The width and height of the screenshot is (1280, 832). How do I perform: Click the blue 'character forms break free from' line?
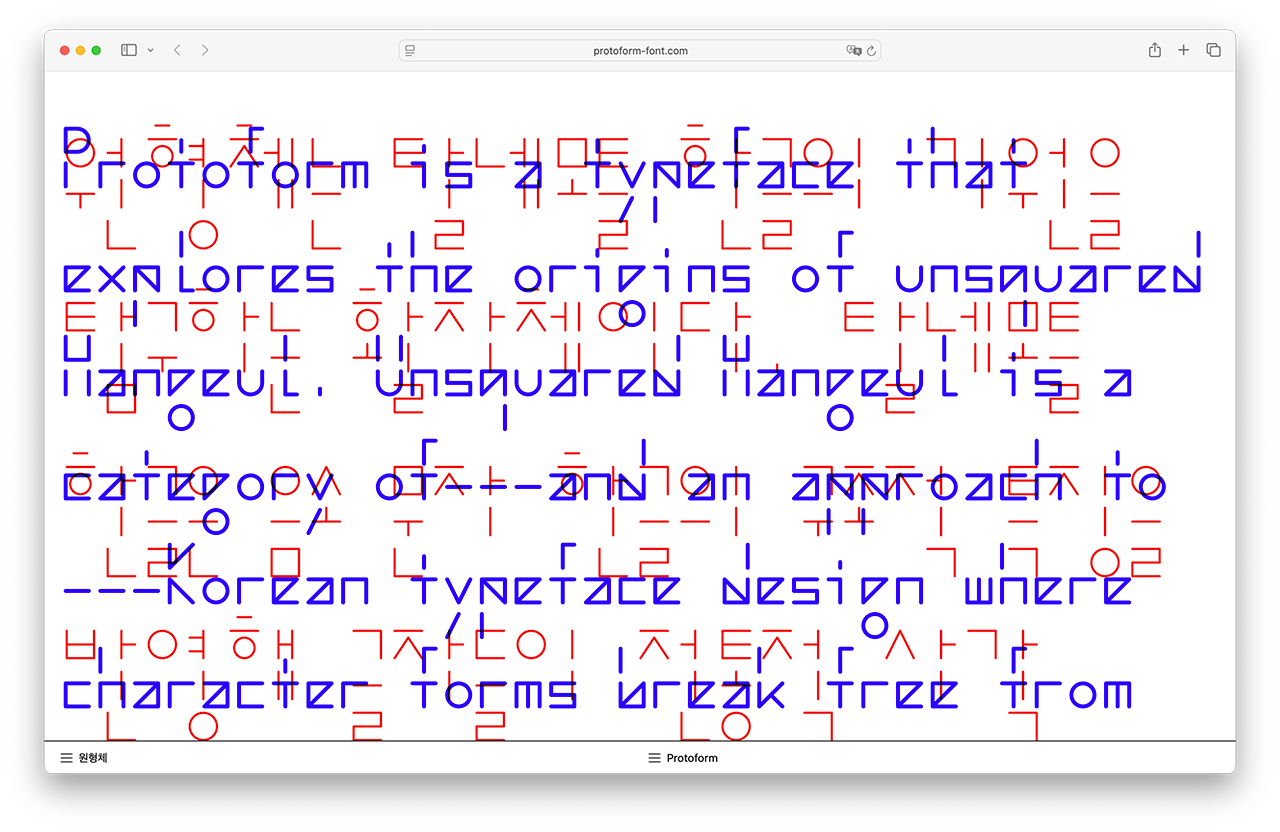597,693
